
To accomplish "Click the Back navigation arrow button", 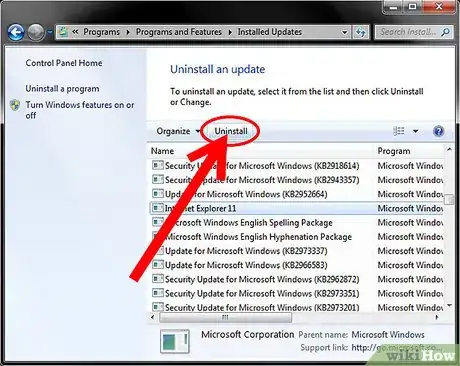I will point(16,32).
